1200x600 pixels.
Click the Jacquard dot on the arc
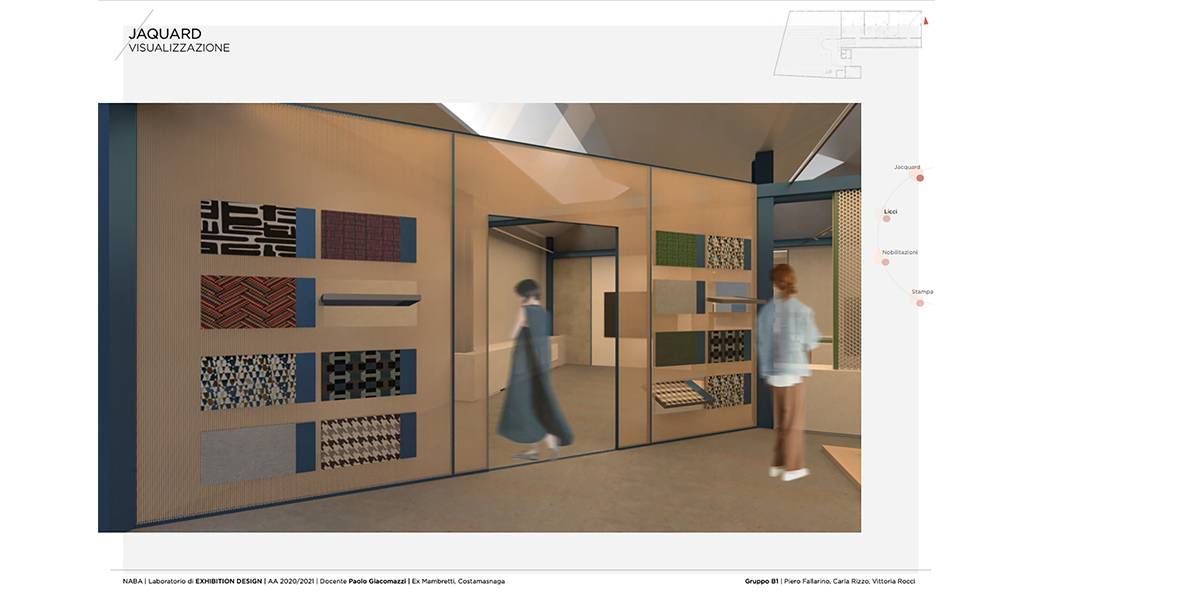(920, 178)
